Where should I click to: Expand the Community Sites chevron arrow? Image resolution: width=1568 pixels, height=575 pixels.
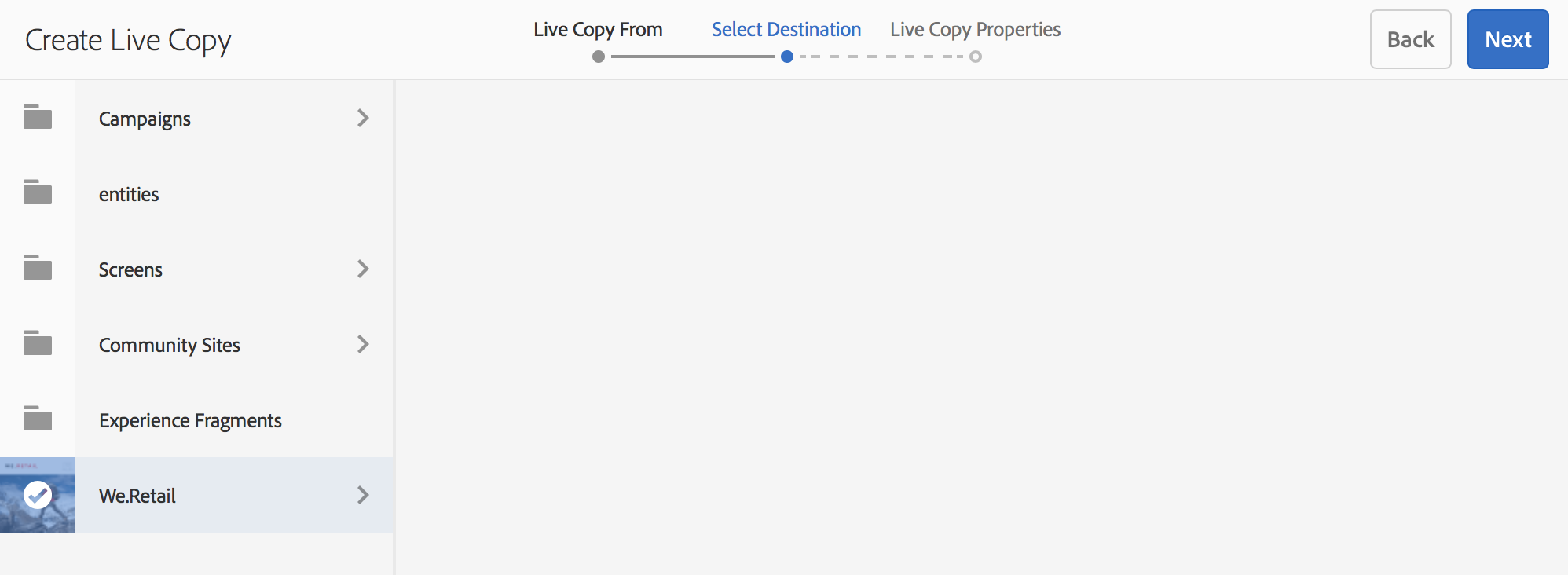363,344
